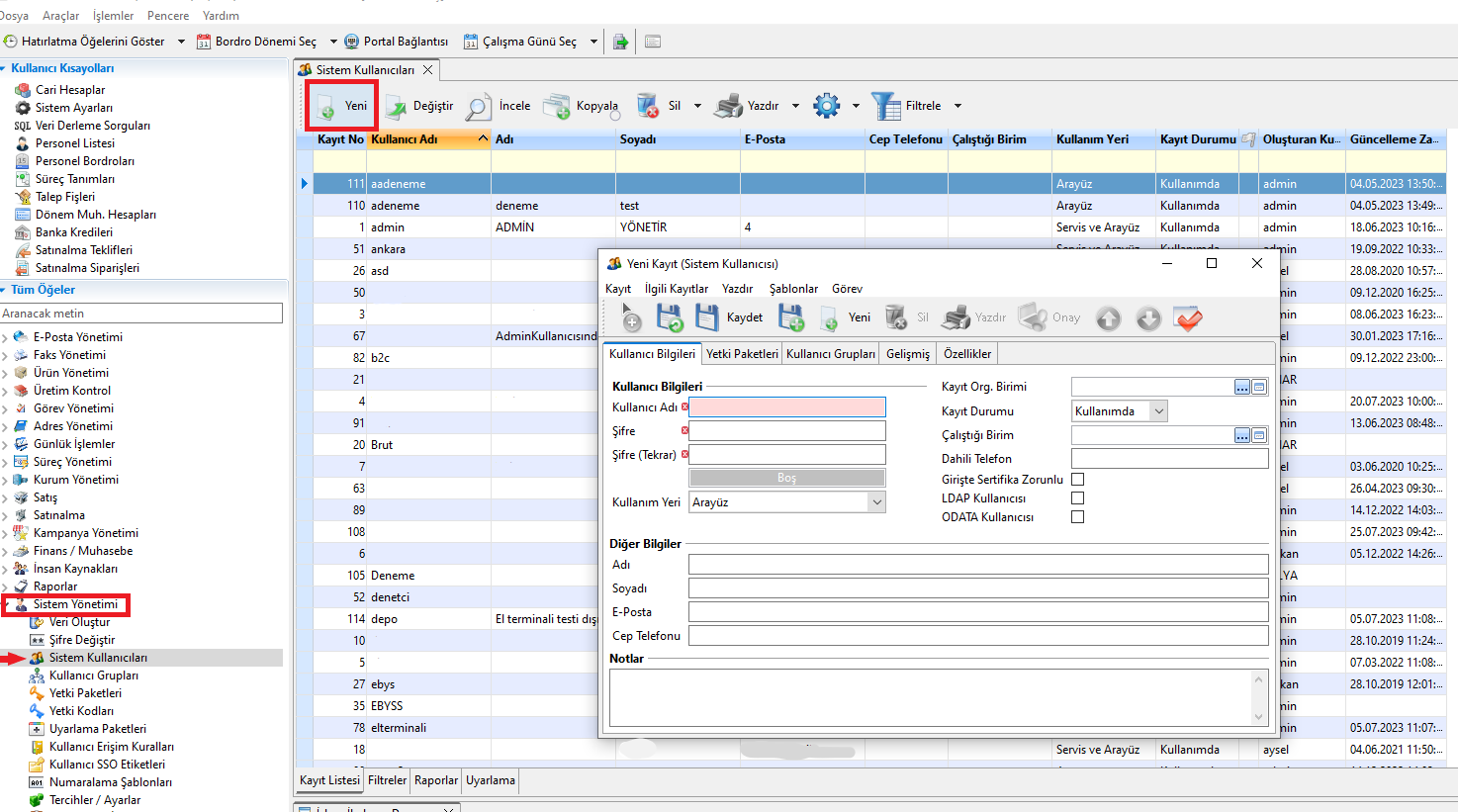Screen dimensions: 1458x812
Task: Click the İncele magnifier icon
Action: (x=479, y=106)
